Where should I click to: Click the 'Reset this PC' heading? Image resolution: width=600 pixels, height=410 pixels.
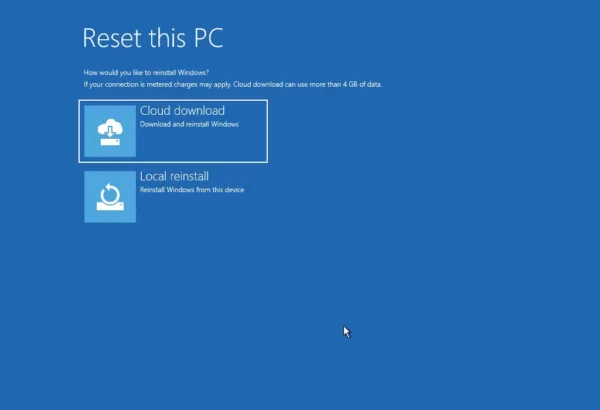tap(153, 38)
